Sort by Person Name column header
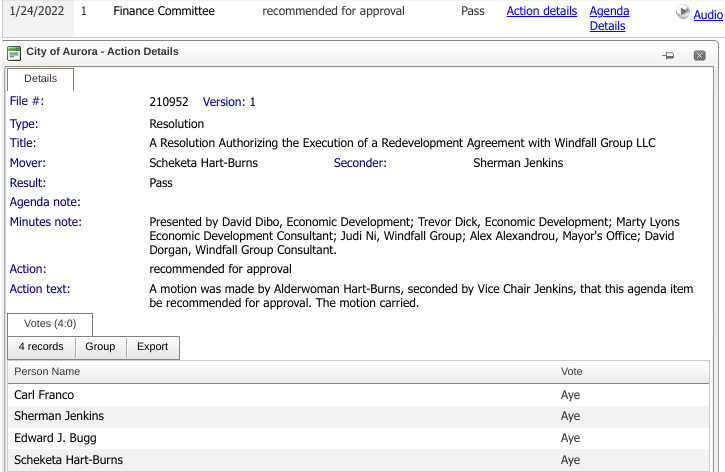This screenshot has height=472, width=725. (x=47, y=372)
